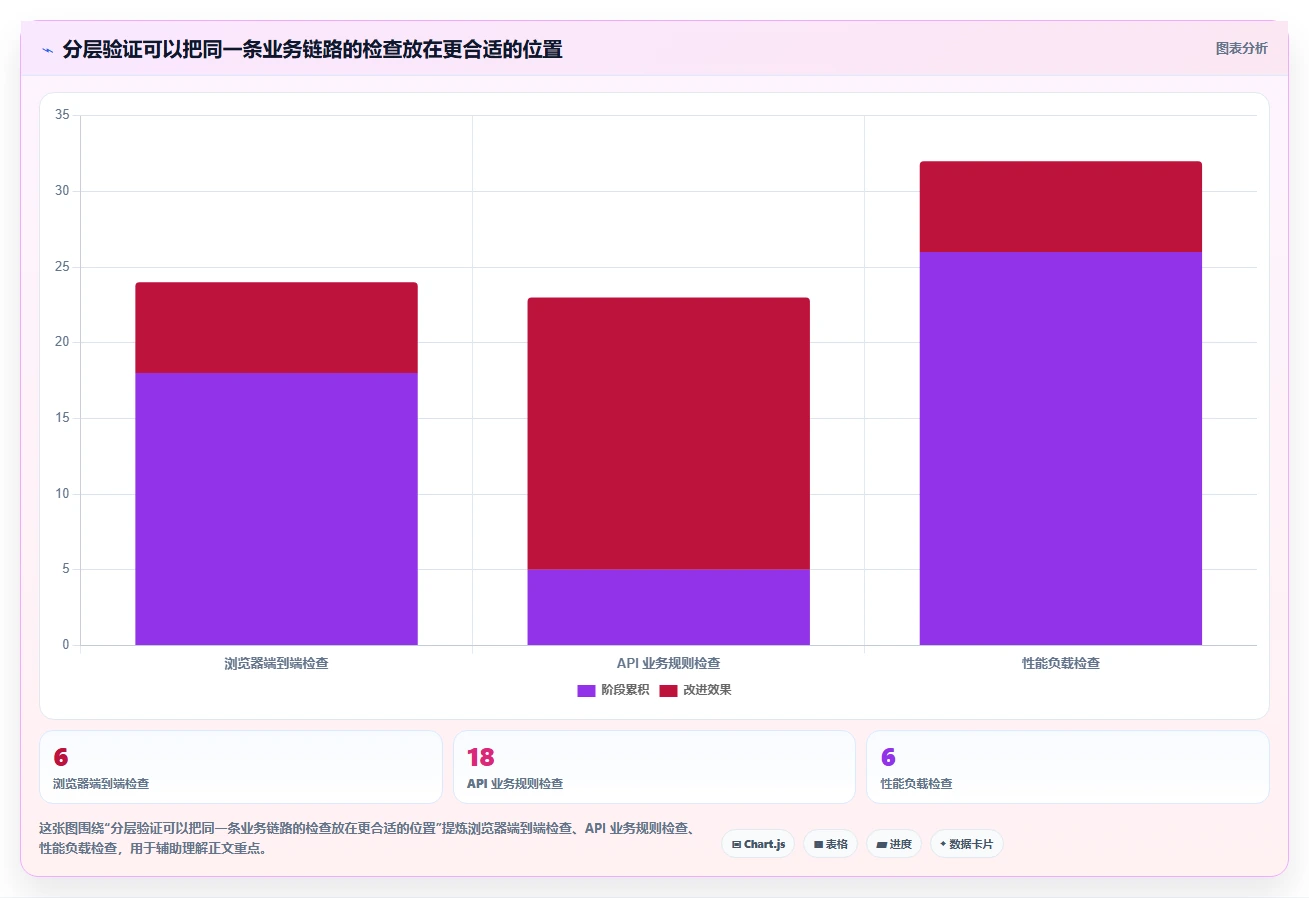Click the purple segment of 浏览器端到端检查 bar
This screenshot has height=898, width=1309.
(276, 509)
